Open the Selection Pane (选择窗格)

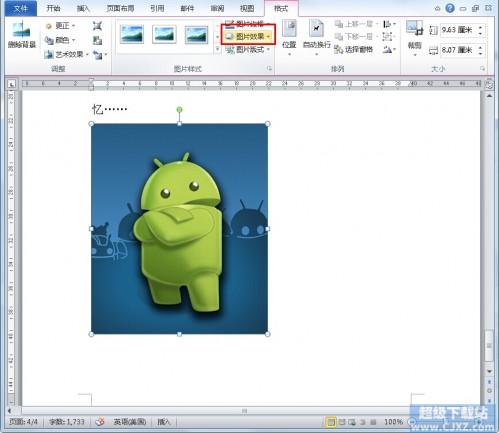(x=353, y=50)
